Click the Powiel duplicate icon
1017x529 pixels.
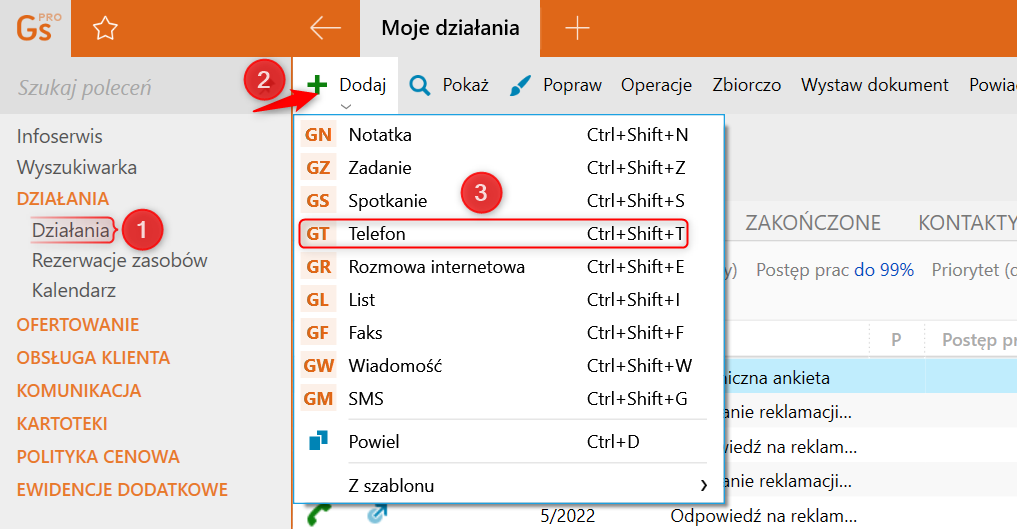318,441
